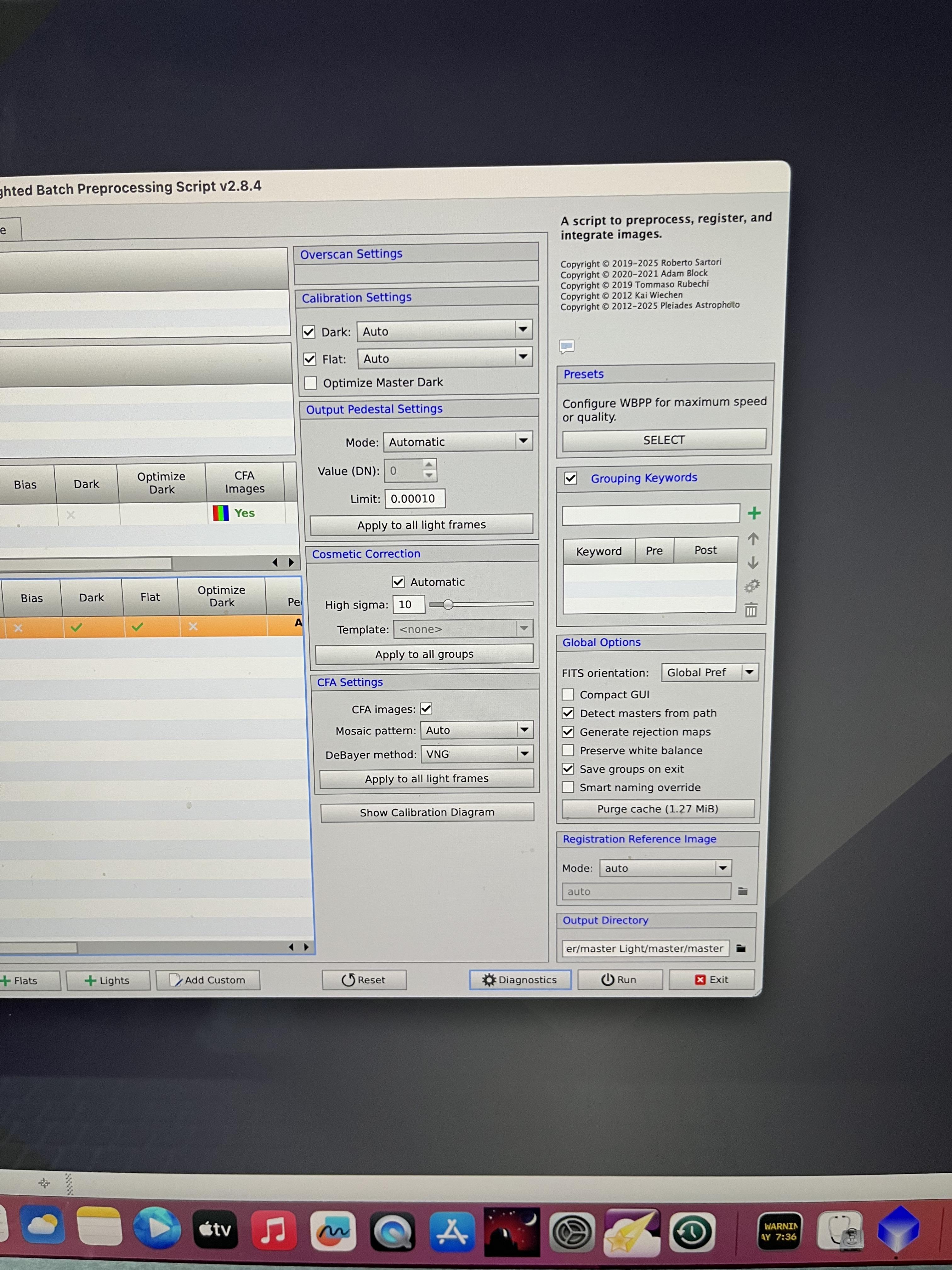Move keyword up with arrow icon
The image size is (952, 1270).
pyautogui.click(x=753, y=539)
